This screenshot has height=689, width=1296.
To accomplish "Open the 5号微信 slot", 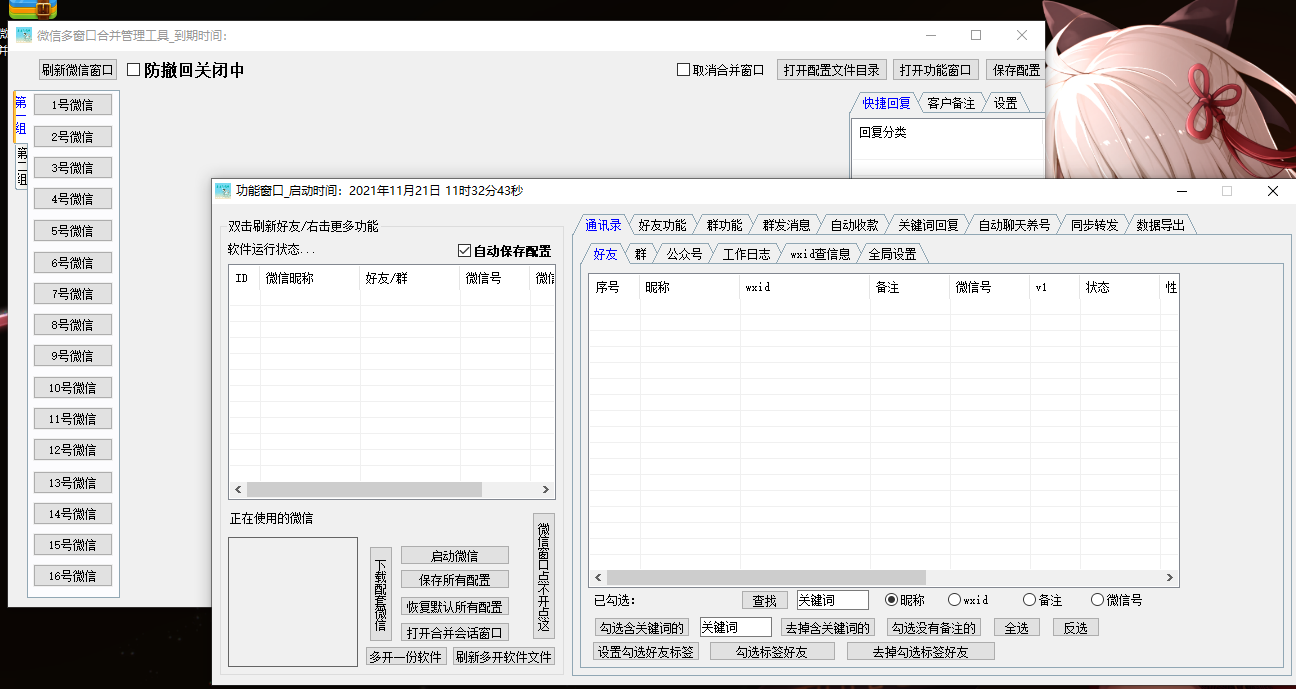I will (x=73, y=230).
